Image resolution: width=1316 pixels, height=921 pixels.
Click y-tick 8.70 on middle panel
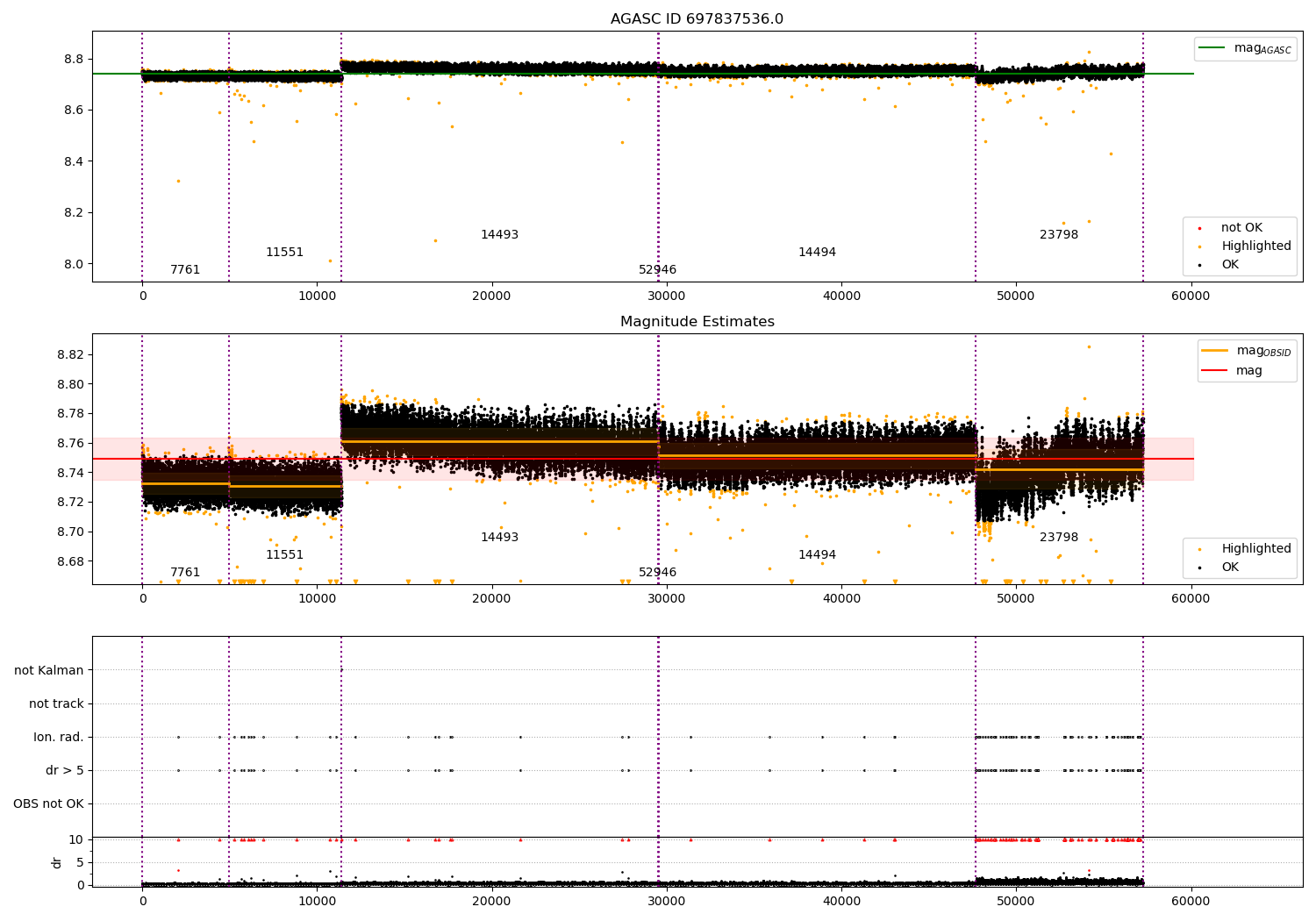(x=70, y=532)
